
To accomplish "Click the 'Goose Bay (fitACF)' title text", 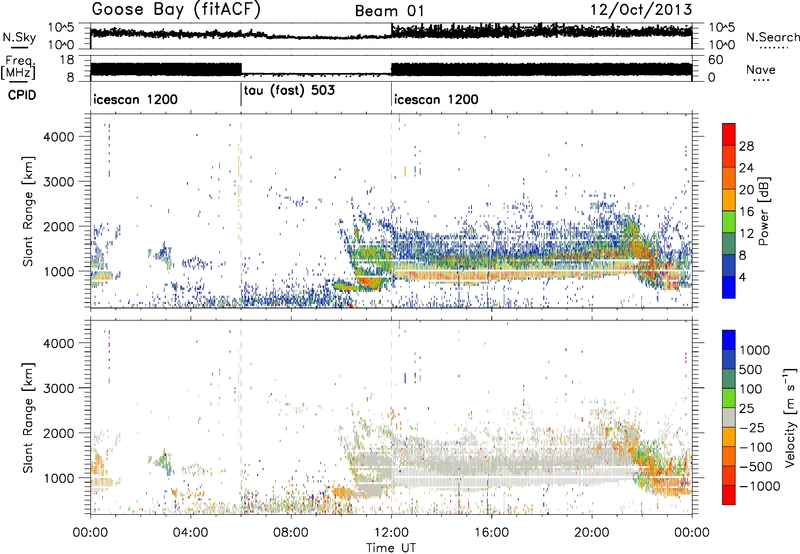I will [x=176, y=10].
